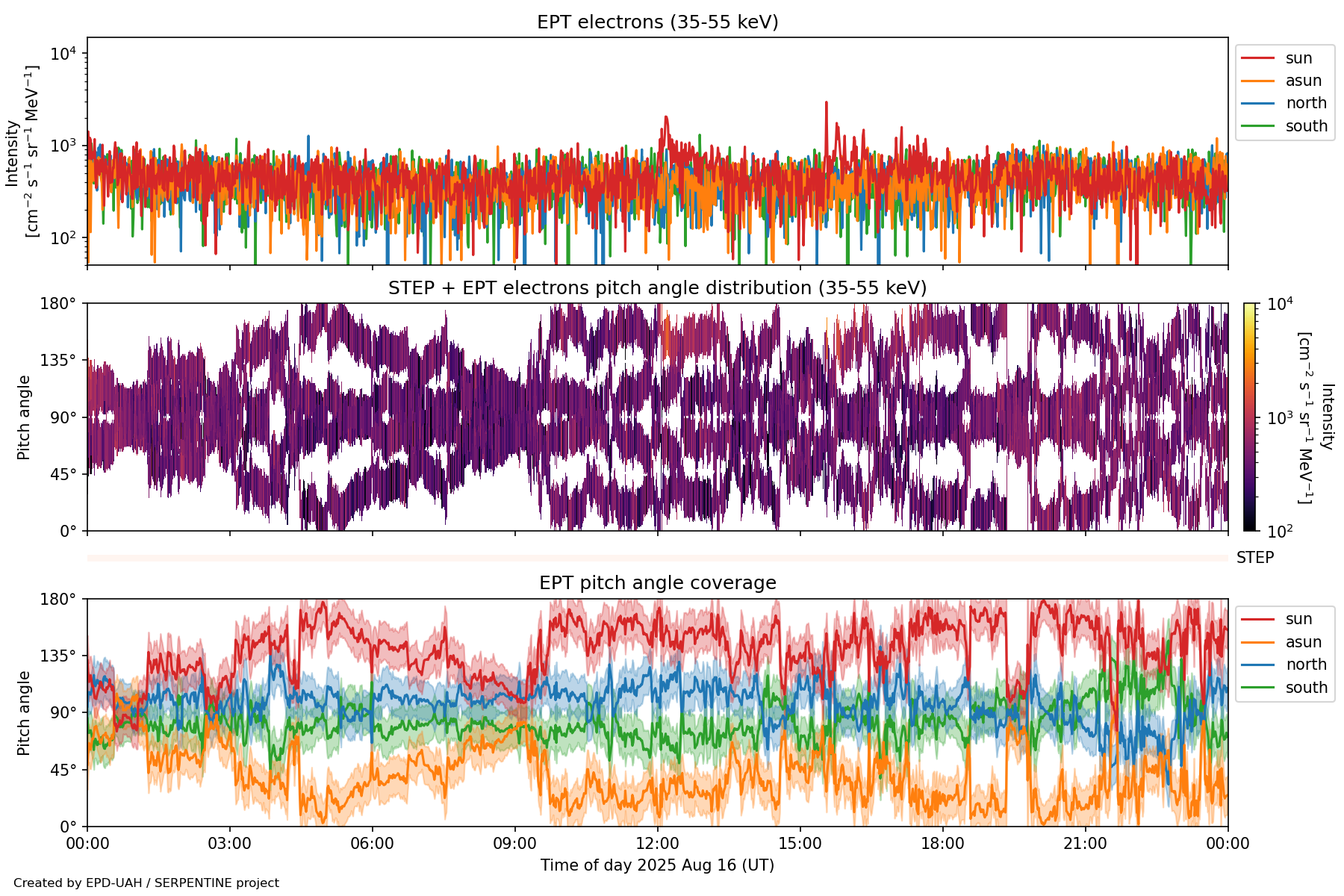This screenshot has height=896, width=1344.
Task: Click the tallest red sun intensity spike
Action: (x=826, y=105)
